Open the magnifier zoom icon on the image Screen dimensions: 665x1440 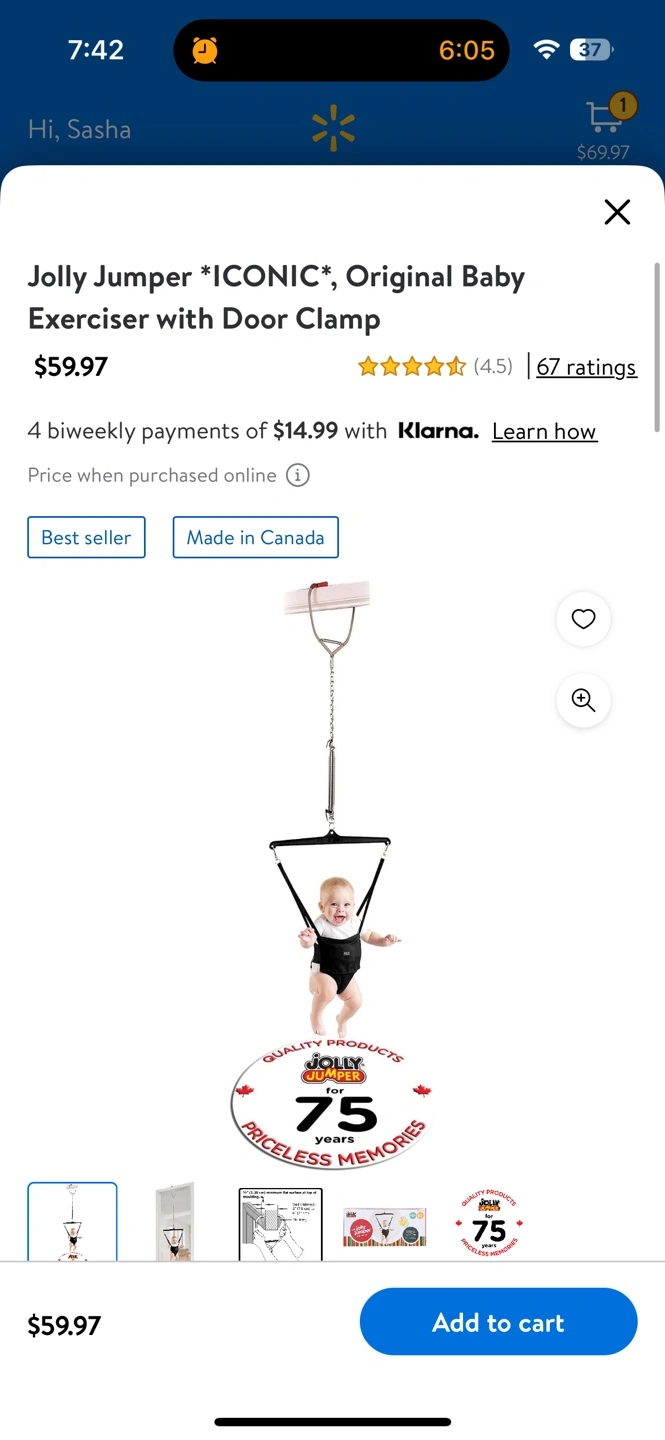[583, 700]
